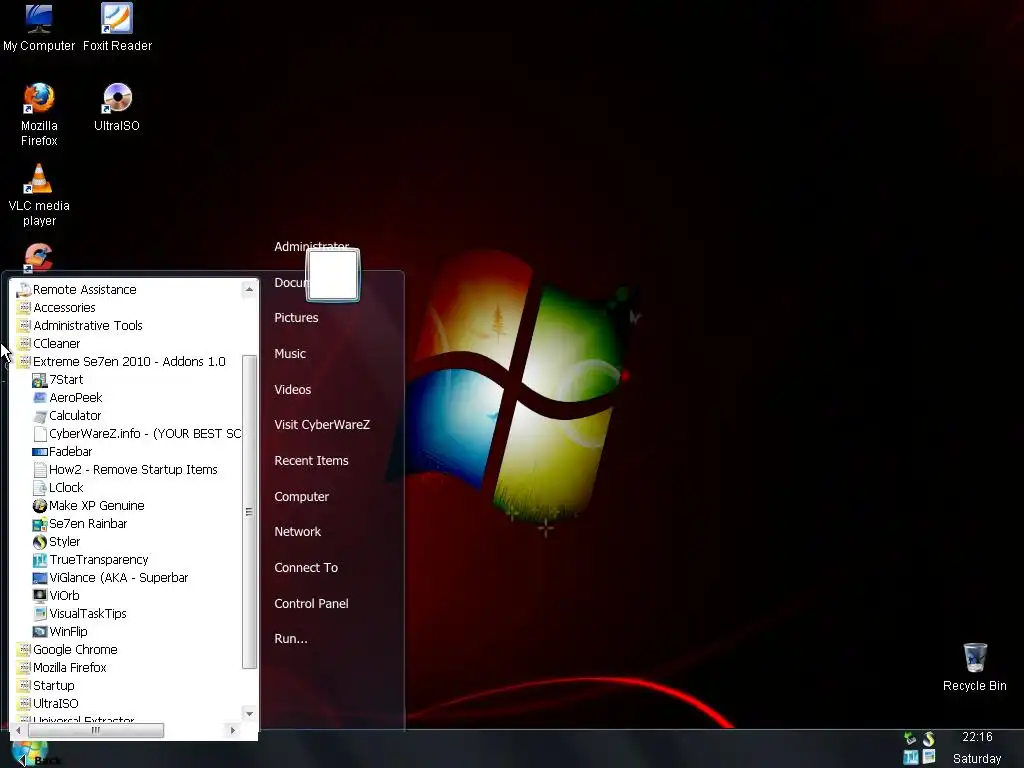This screenshot has height=768, width=1024.
Task: Launch AeroPeek from the addons list
Action: pos(67,398)
